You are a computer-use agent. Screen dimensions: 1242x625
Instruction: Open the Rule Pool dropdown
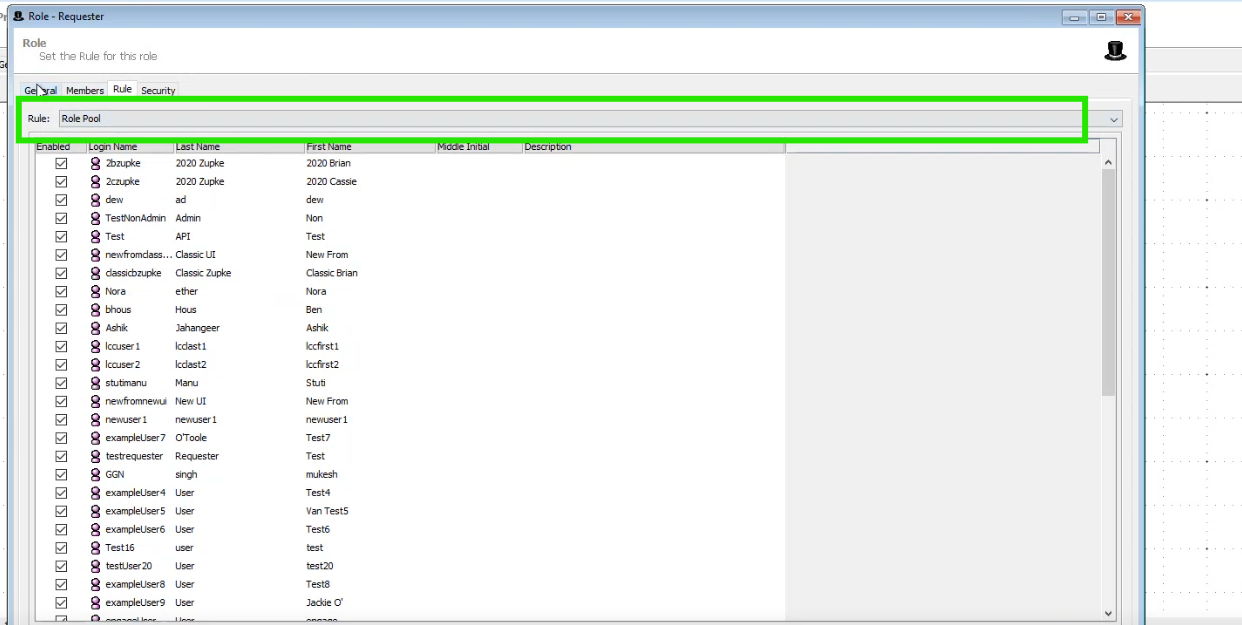(x=1114, y=118)
